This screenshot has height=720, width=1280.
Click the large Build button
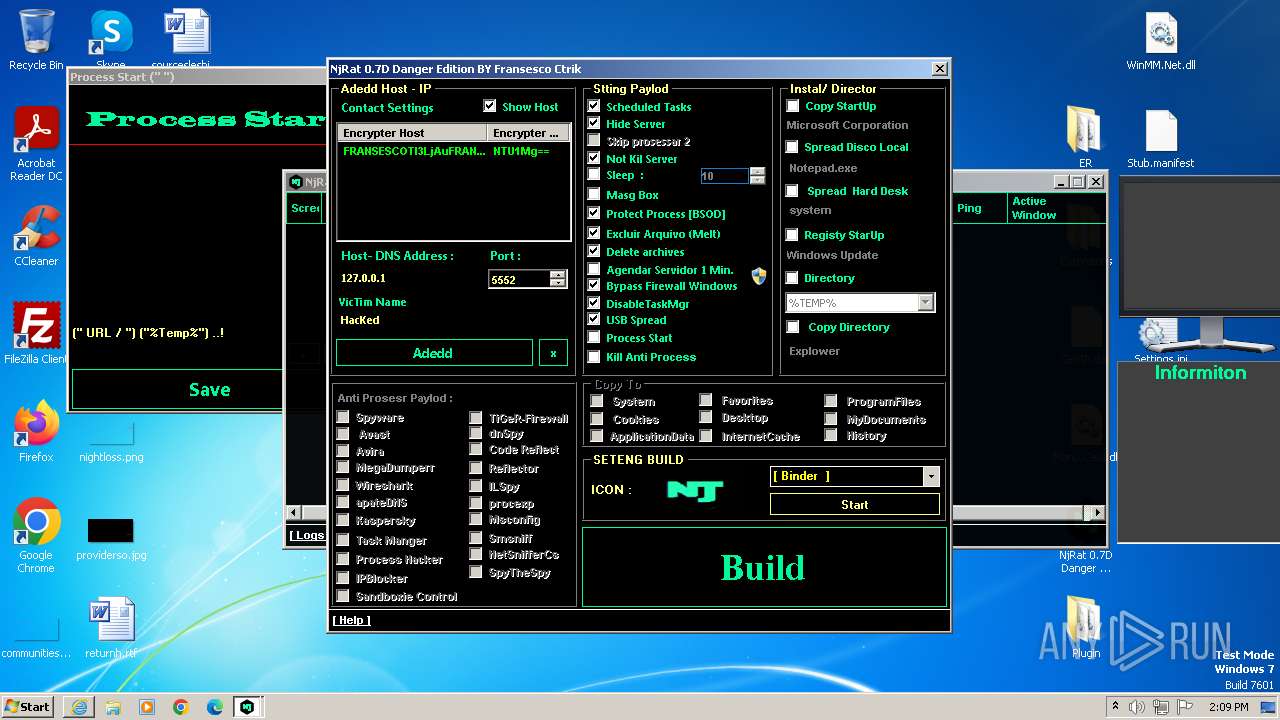click(x=764, y=567)
